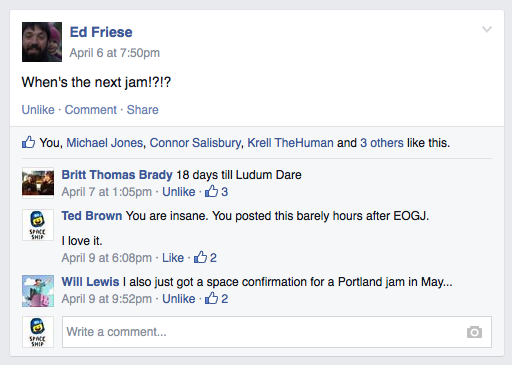Open the April 6 at 7:50pm timestamp
512x365 pixels.
[x=115, y=53]
